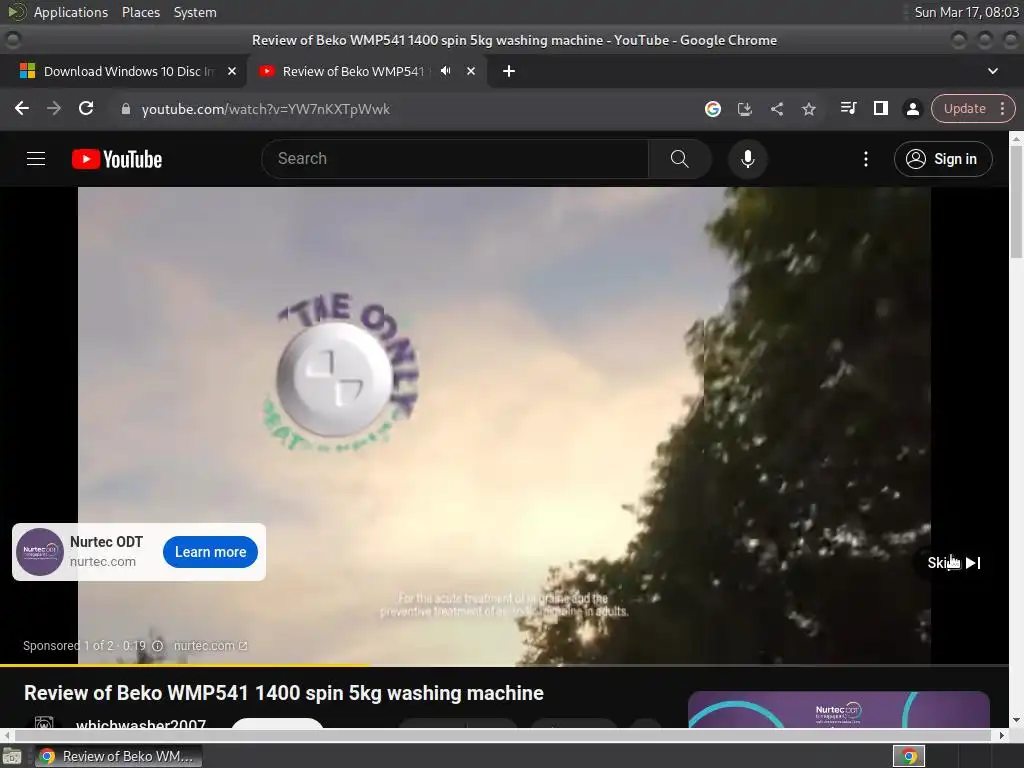The height and width of the screenshot is (768, 1024).
Task: Close the YouTube tab
Action: click(471, 71)
